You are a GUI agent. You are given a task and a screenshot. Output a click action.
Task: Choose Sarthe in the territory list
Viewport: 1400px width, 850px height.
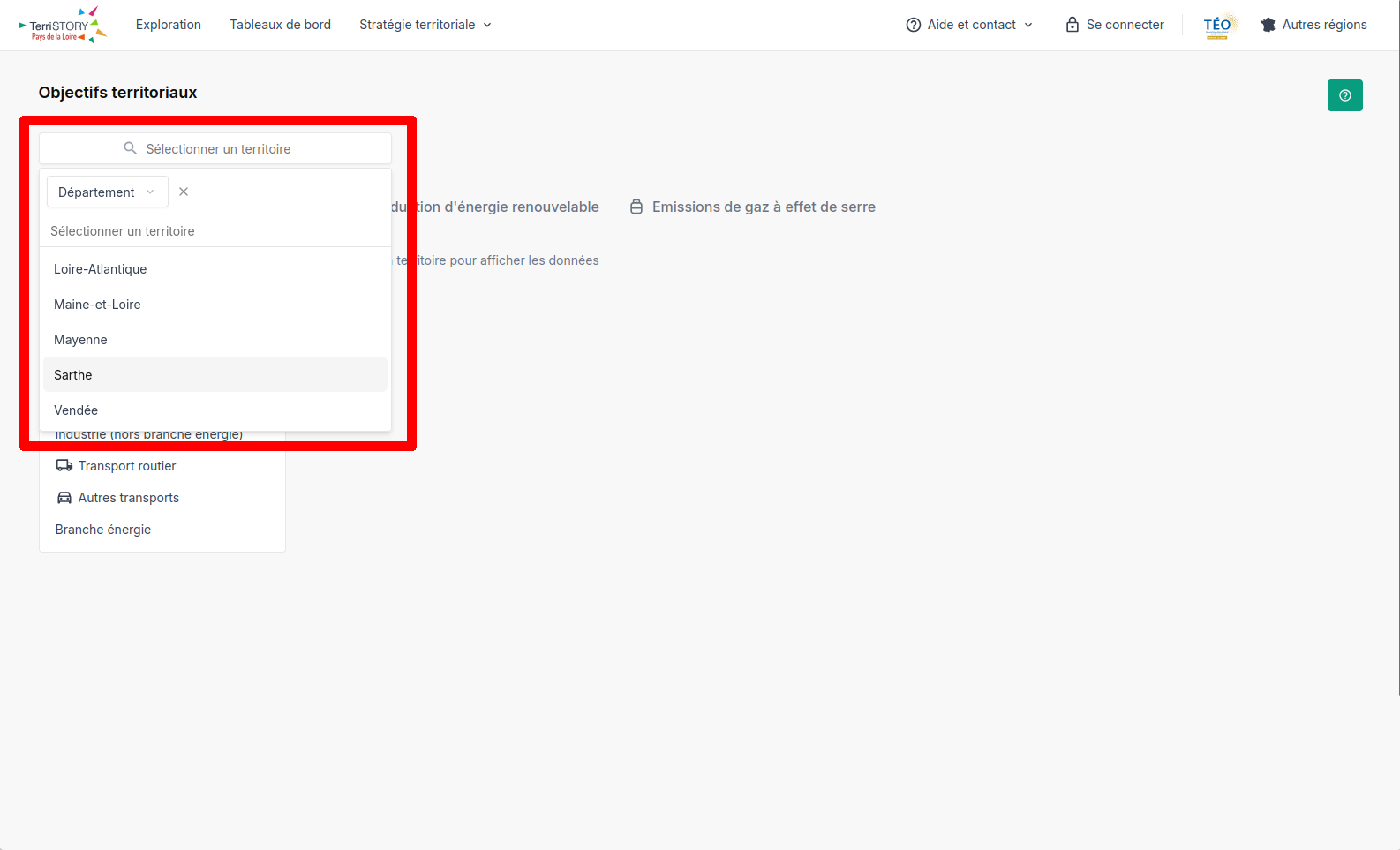click(215, 375)
